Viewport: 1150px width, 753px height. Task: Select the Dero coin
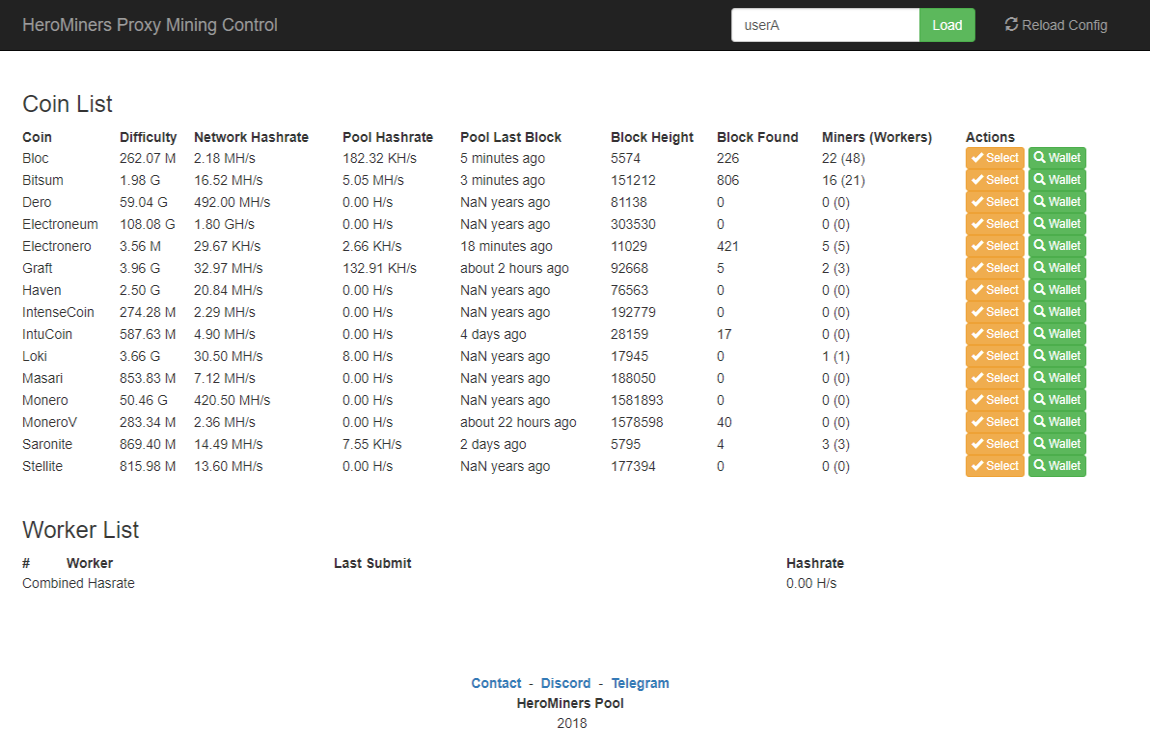(995, 202)
